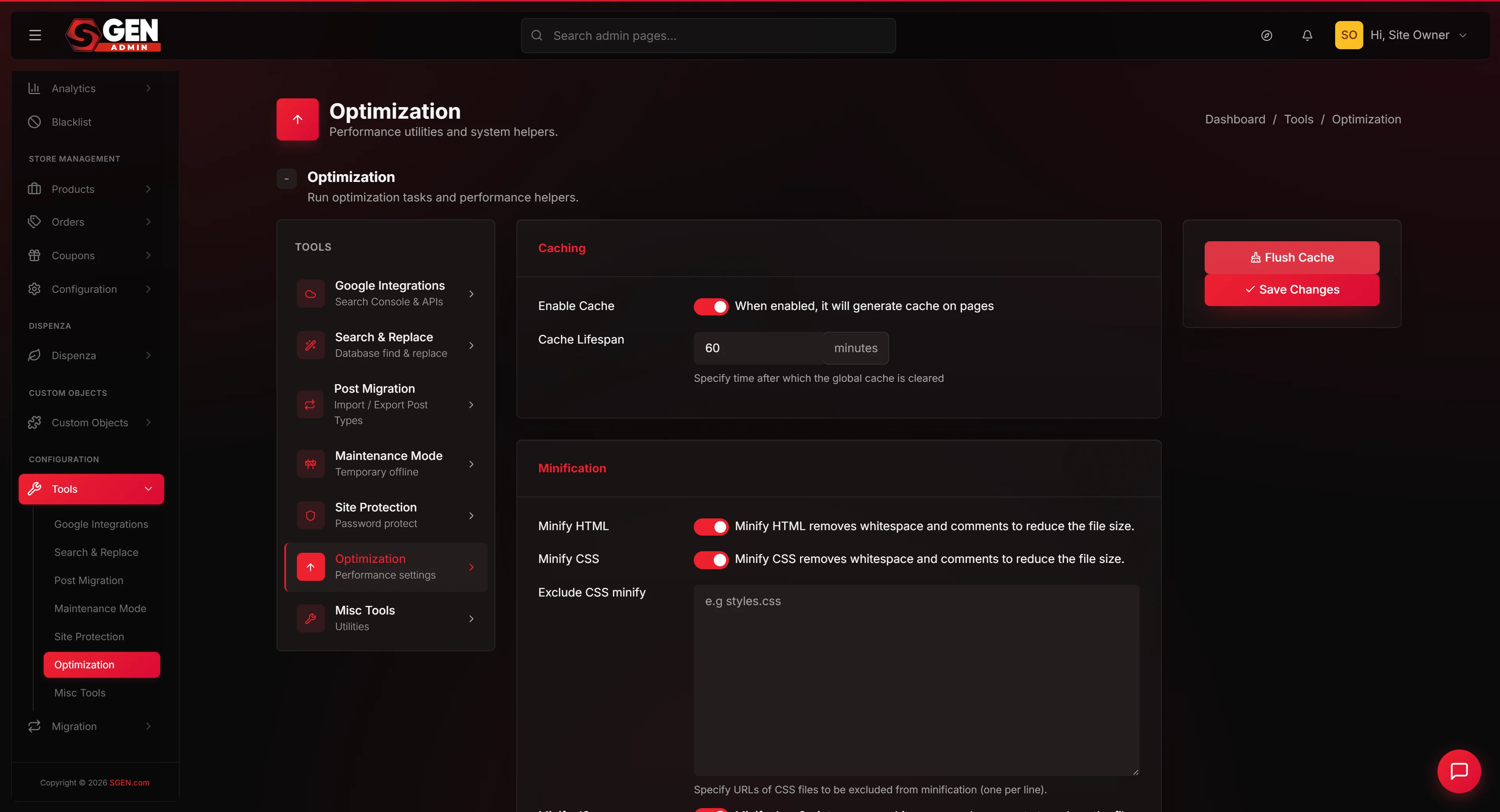The width and height of the screenshot is (1500, 812).
Task: Click the Google Integrations cloud icon
Action: click(311, 294)
